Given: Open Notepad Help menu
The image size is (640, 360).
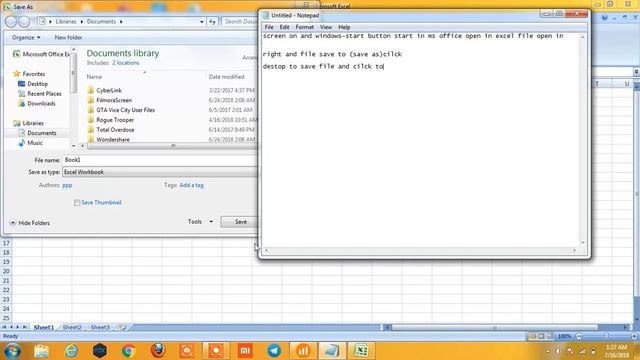Looking at the screenshot, I should (344, 27).
